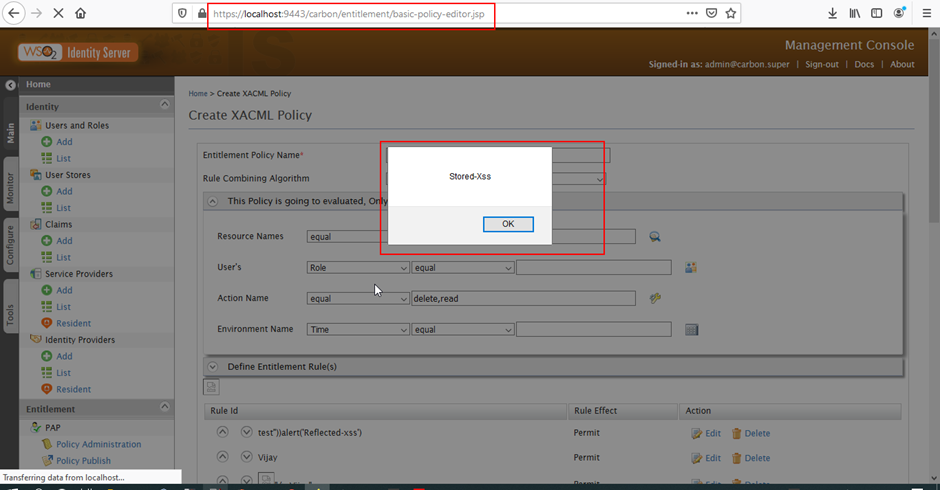The width and height of the screenshot is (940, 490).
Task: Click in the Action Name text field
Action: pyautogui.click(x=523, y=298)
